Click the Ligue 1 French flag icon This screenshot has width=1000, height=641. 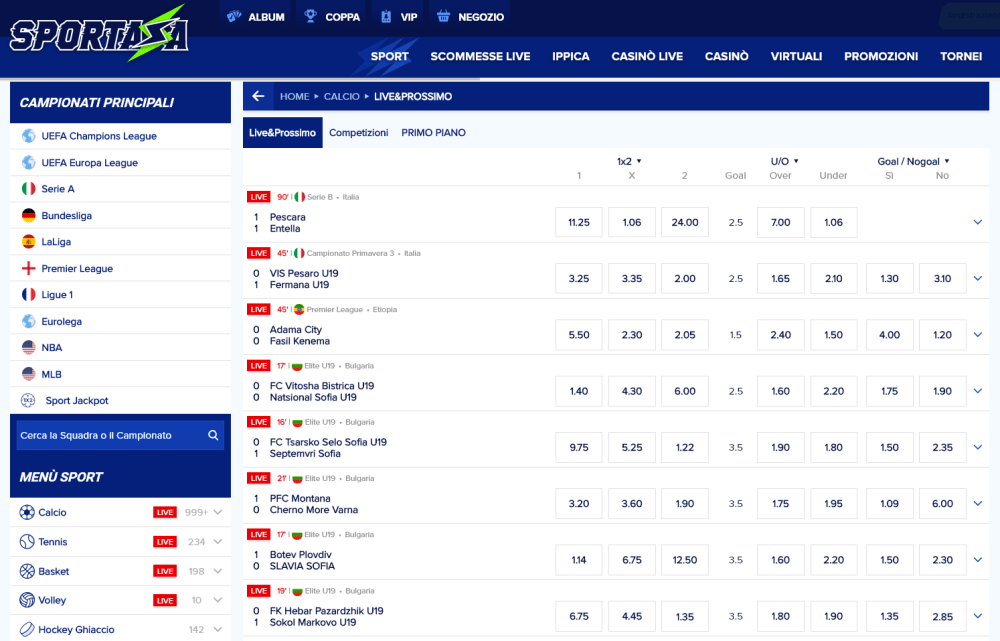coord(29,295)
